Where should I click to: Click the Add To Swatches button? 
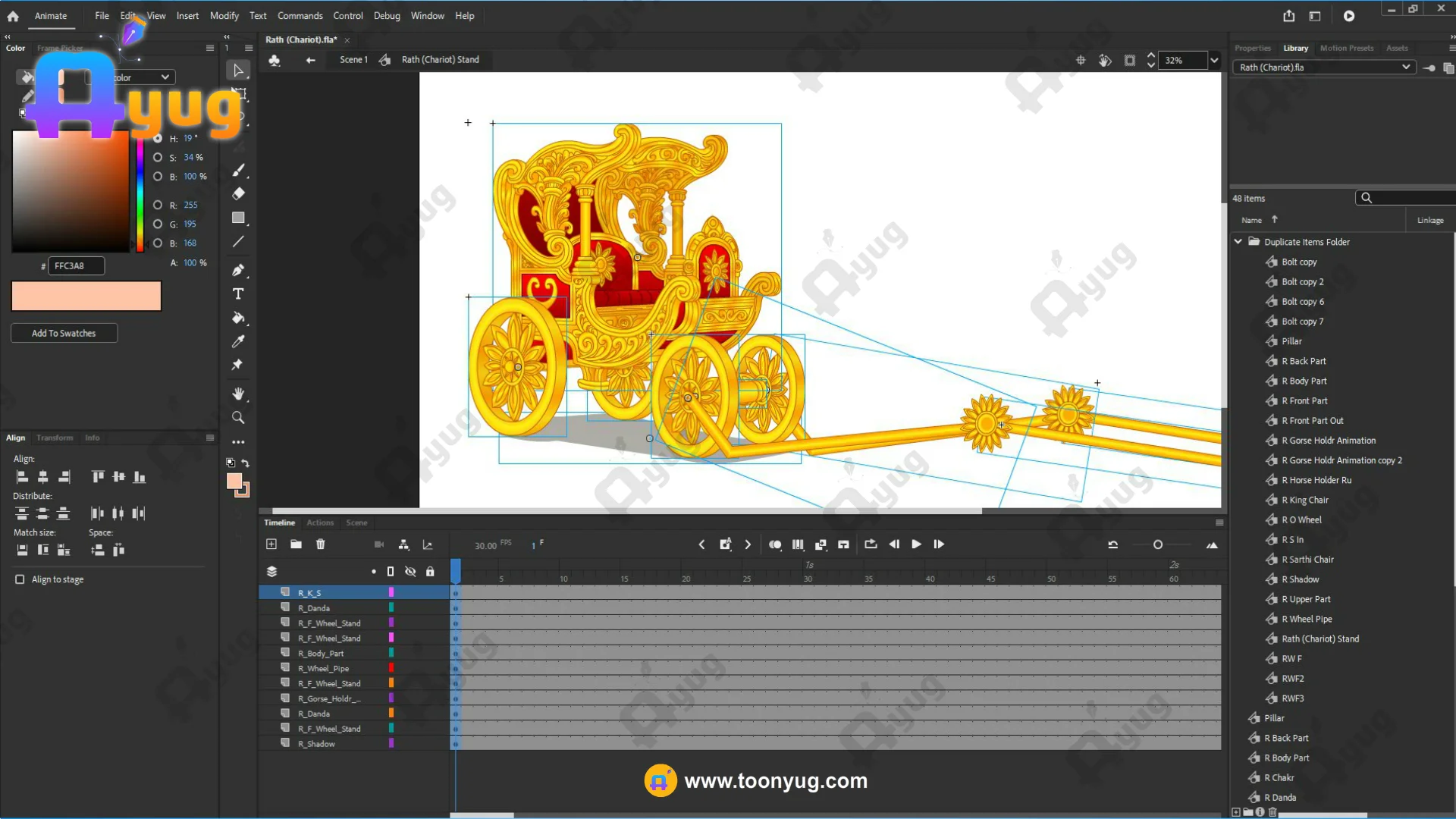pos(64,334)
